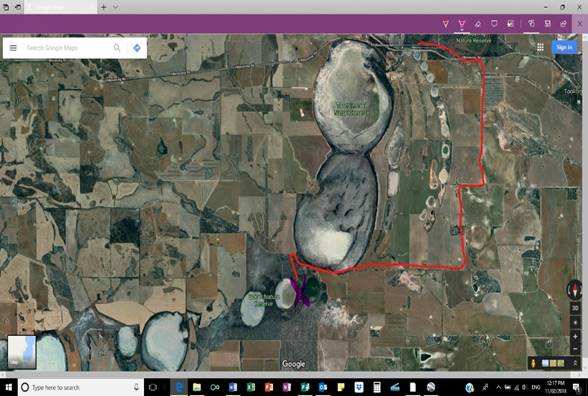Image resolution: width=588 pixels, height=396 pixels.
Task: Zoom in with the plus button
Action: 575,337
